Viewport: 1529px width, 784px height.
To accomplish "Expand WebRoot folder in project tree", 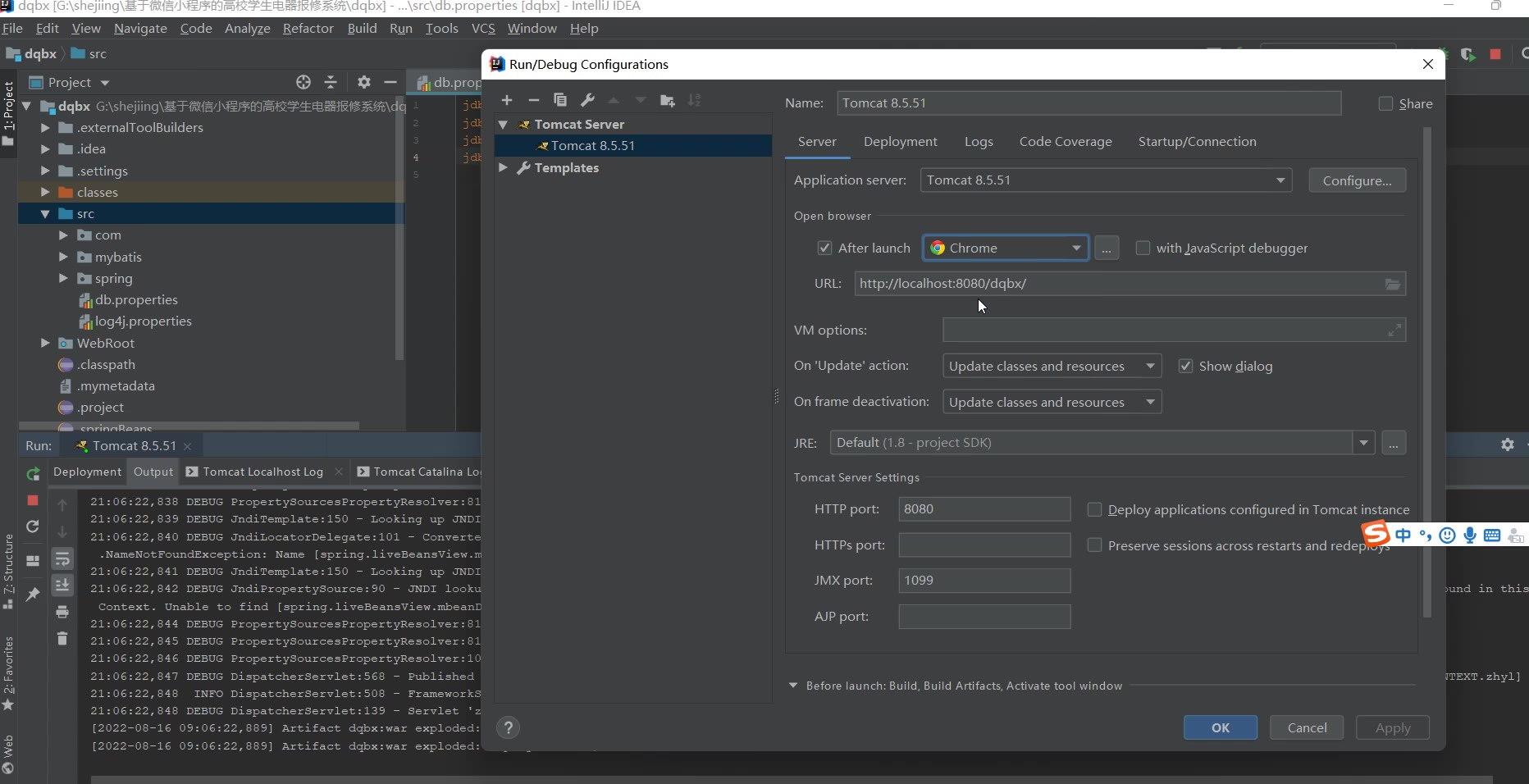I will click(x=45, y=343).
